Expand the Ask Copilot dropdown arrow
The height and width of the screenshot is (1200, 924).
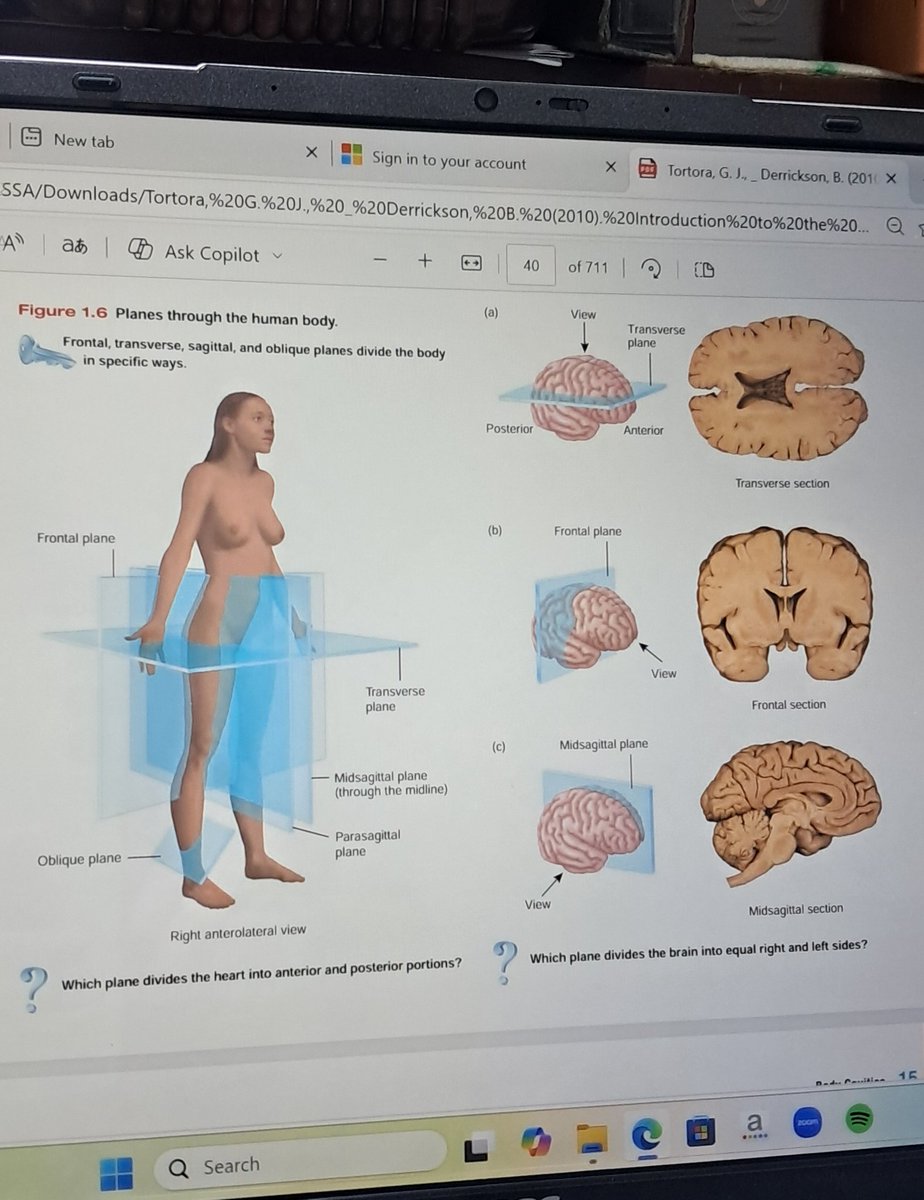(278, 255)
